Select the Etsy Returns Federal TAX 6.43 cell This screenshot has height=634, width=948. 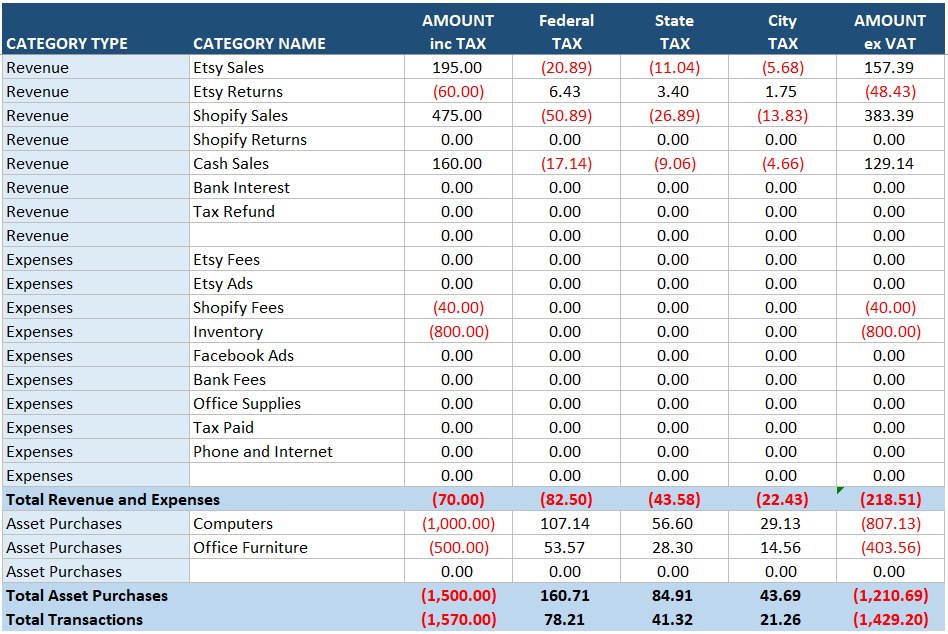coord(565,91)
